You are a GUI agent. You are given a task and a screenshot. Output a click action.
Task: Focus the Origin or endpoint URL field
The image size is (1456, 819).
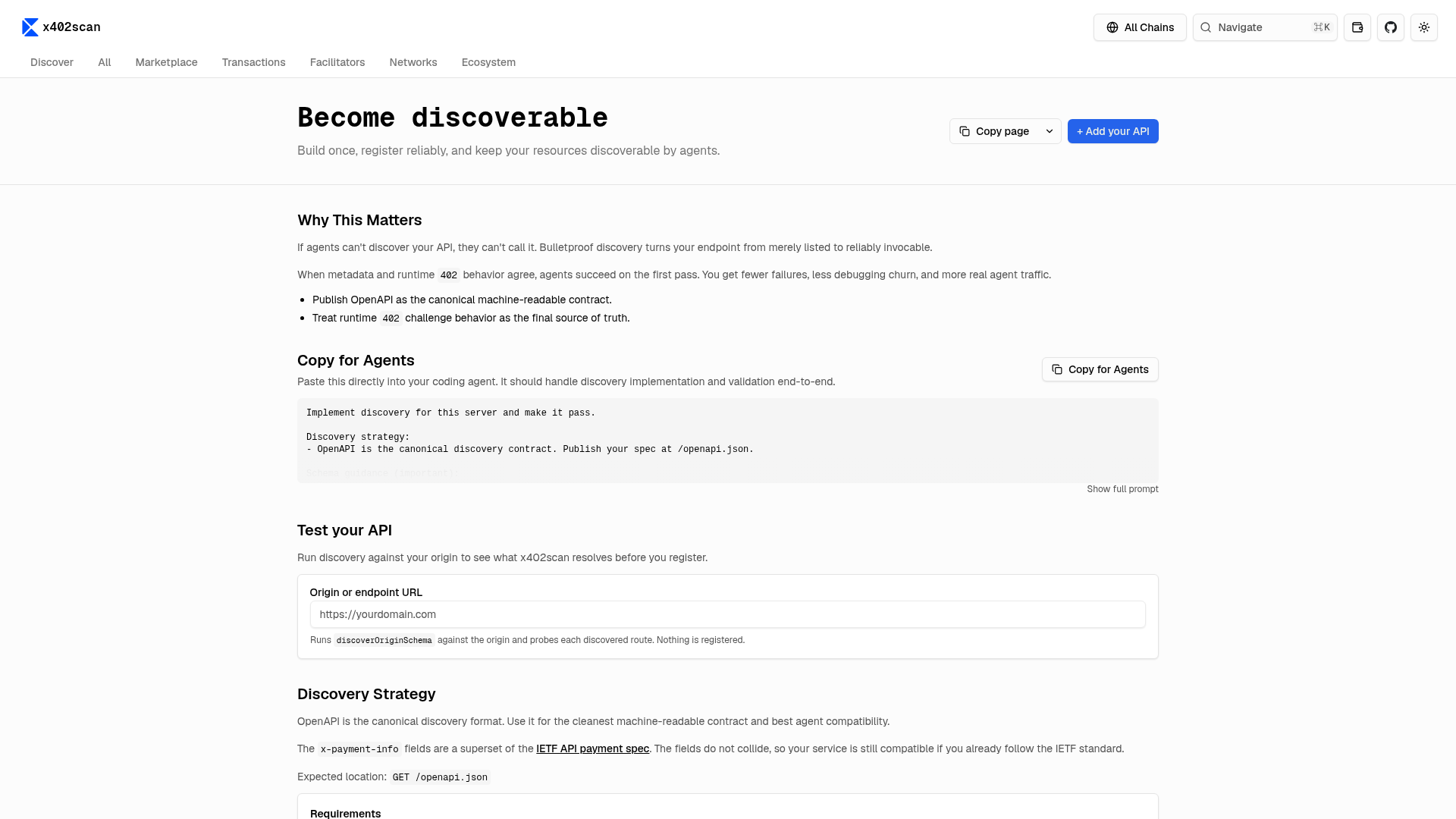(x=727, y=614)
